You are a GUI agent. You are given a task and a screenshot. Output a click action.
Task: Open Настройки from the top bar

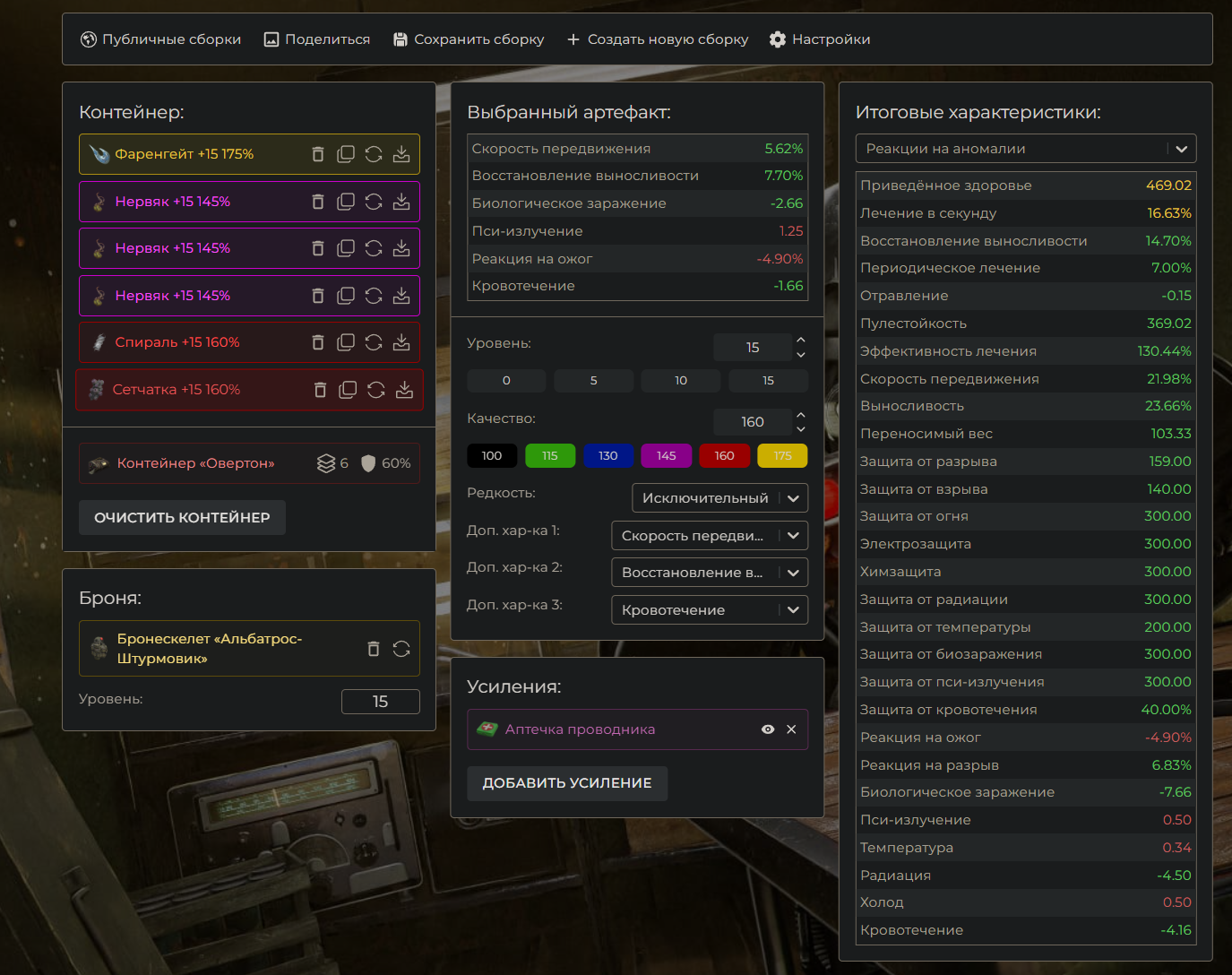tap(820, 39)
